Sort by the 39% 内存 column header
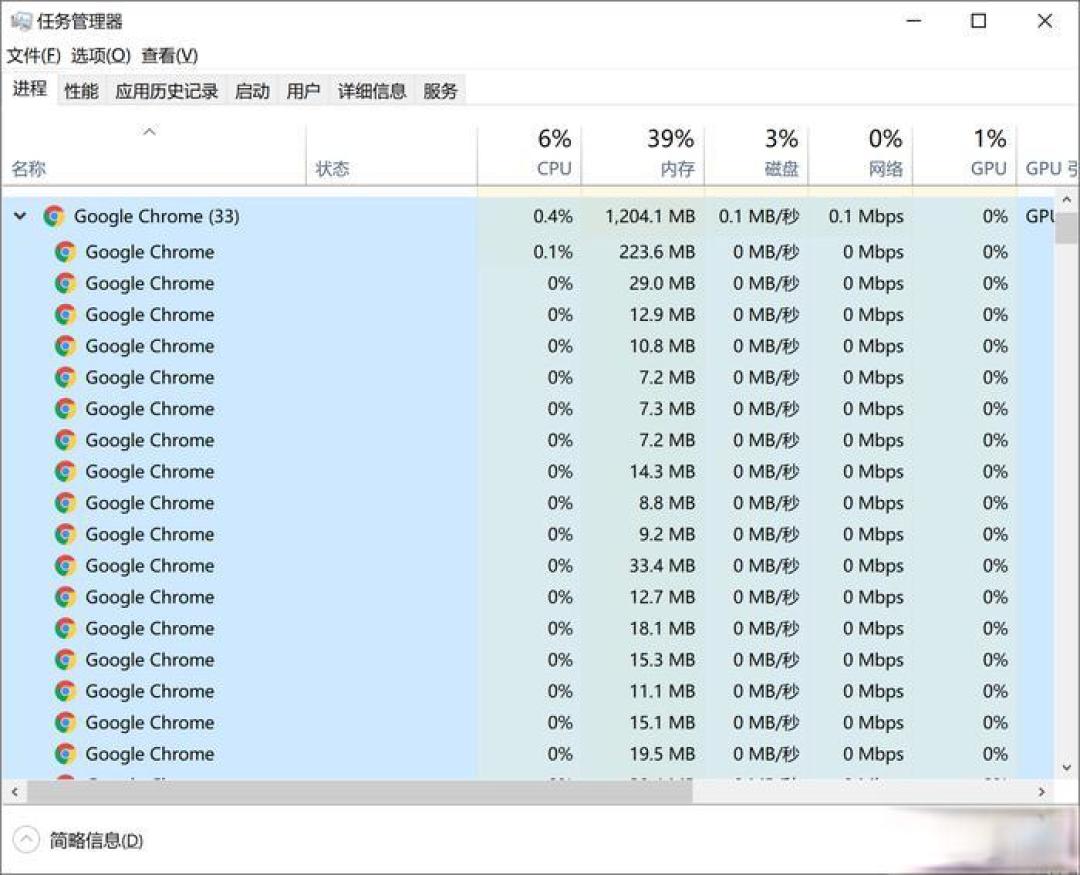The height and width of the screenshot is (875, 1080). tap(643, 155)
